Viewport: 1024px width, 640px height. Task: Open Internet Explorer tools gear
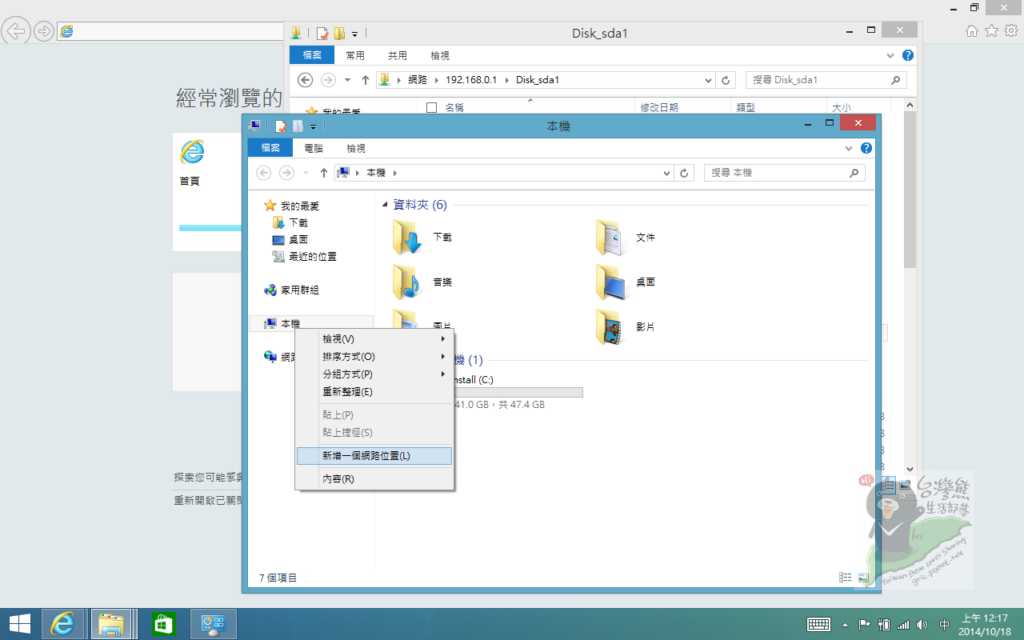click(x=1011, y=31)
